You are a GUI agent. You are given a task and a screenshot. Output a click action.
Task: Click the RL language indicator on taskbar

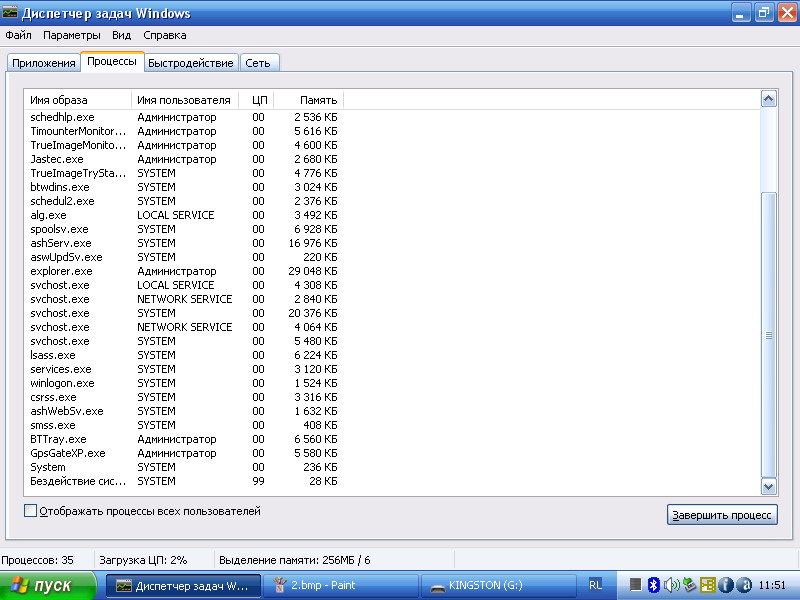click(x=596, y=585)
